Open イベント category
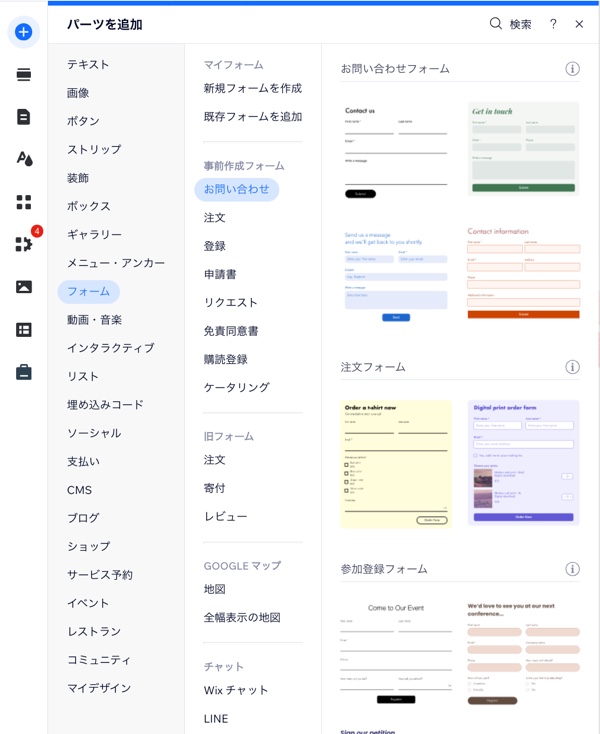This screenshot has width=600, height=734. click(x=88, y=603)
